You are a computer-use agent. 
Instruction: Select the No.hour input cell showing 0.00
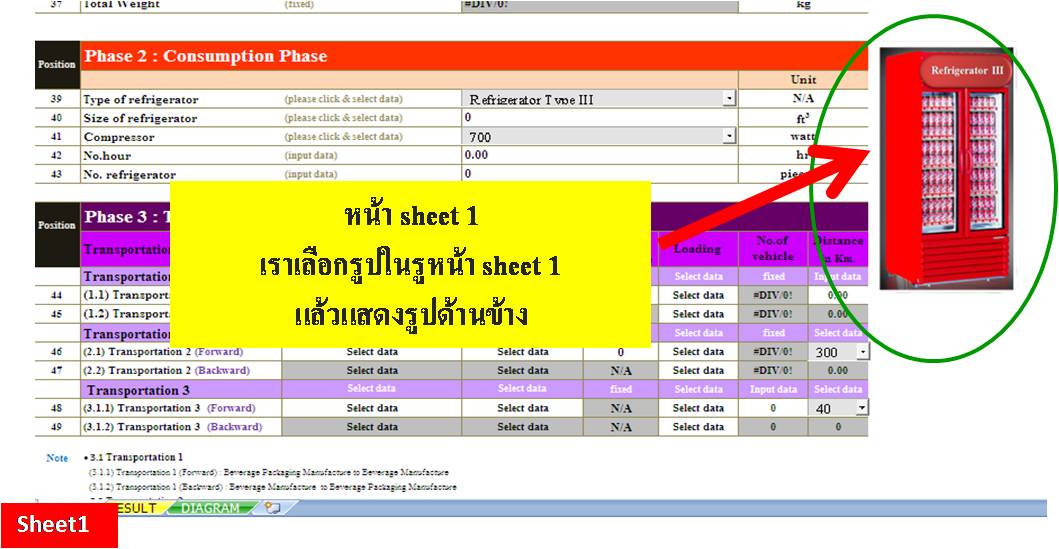600,155
